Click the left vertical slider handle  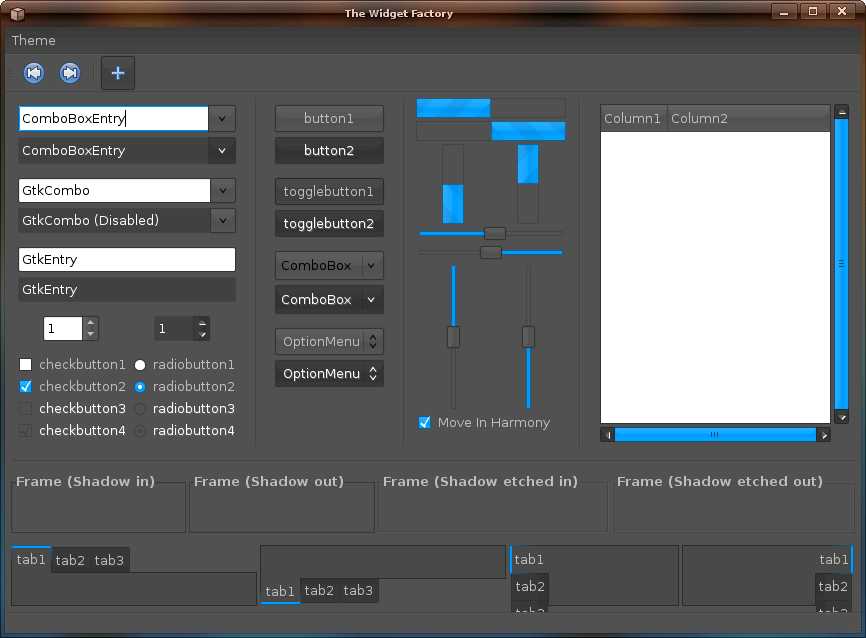453,337
